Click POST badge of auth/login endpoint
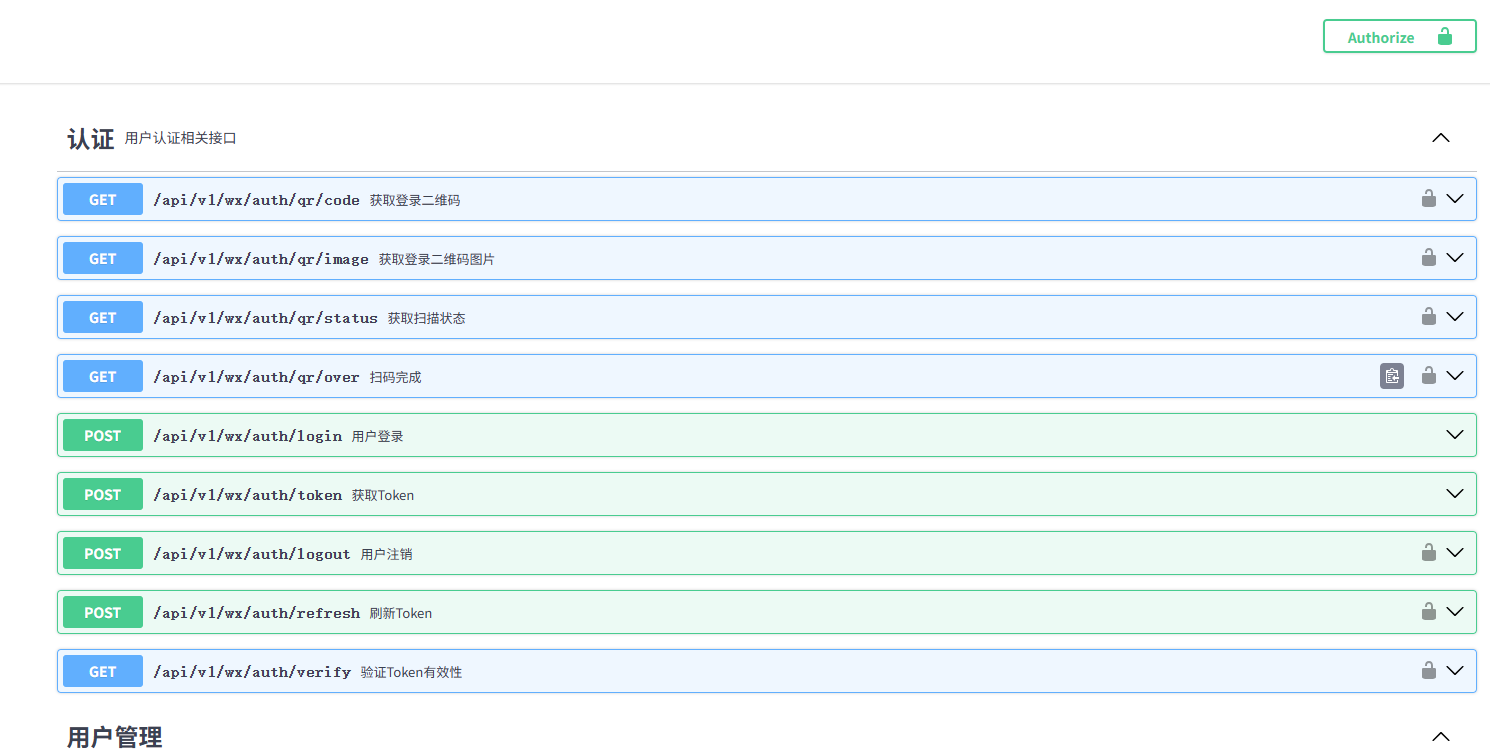The width and height of the screenshot is (1490, 753). 103,435
